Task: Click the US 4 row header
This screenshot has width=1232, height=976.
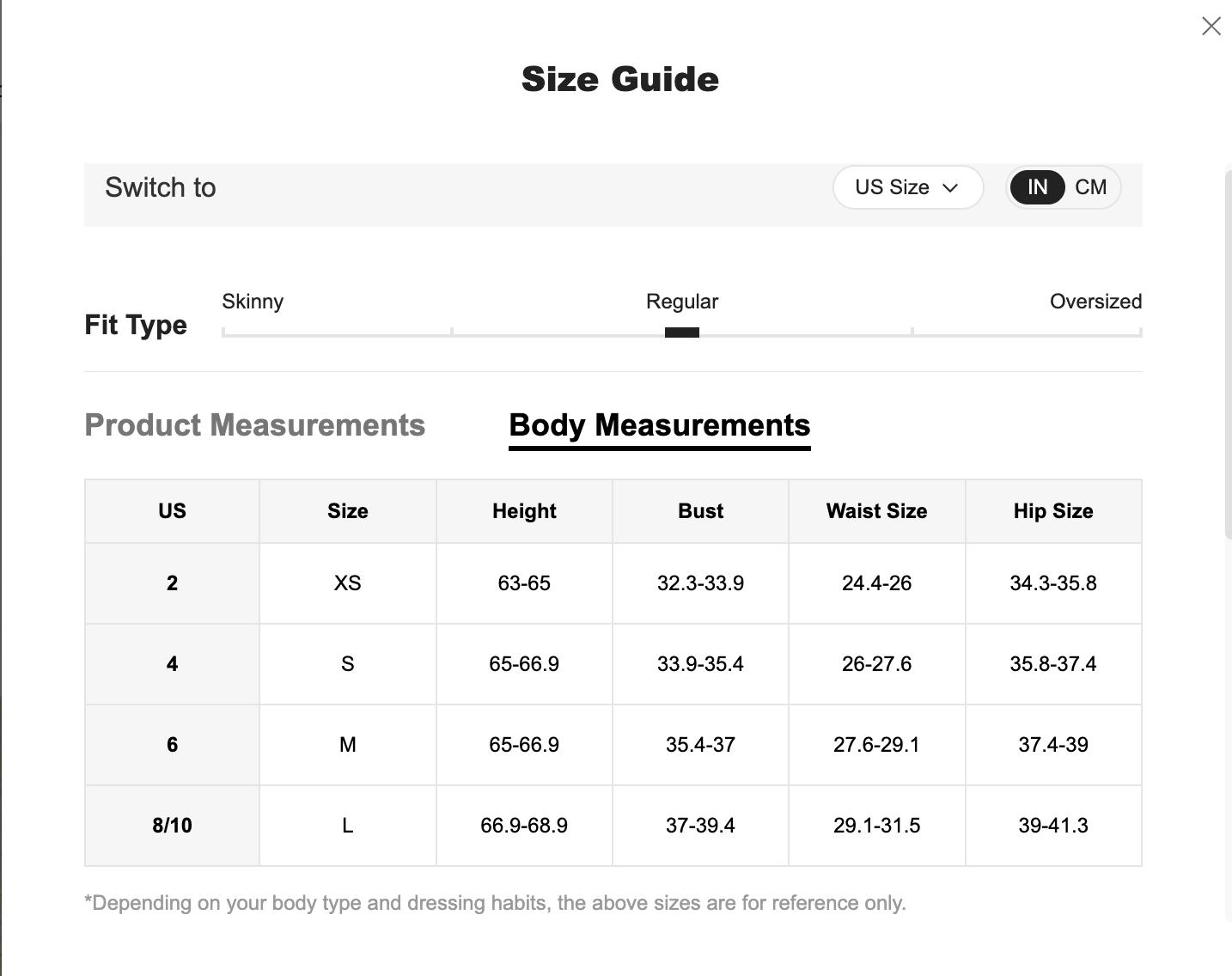Action: point(172,664)
